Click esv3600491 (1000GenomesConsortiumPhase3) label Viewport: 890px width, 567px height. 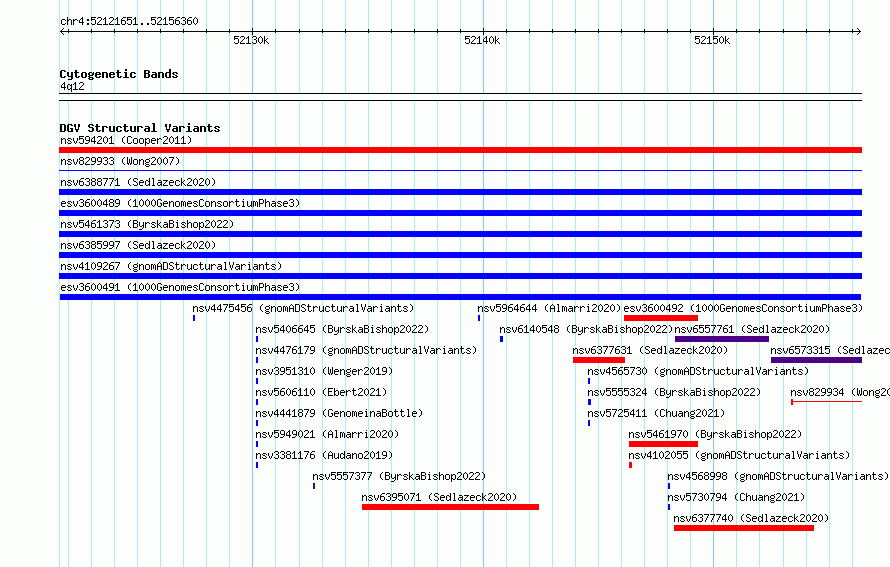[180, 287]
